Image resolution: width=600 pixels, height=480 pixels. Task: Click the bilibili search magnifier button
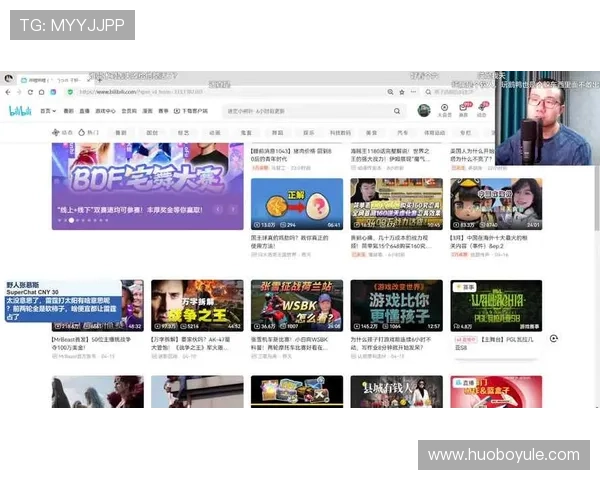tap(397, 111)
